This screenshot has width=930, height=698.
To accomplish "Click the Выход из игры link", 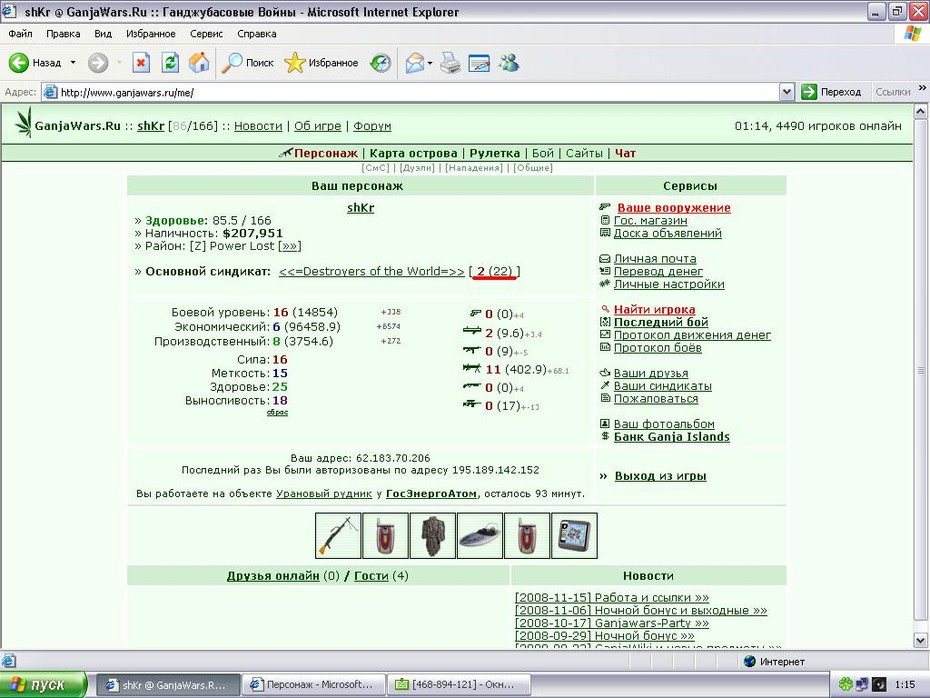I will coord(660,476).
